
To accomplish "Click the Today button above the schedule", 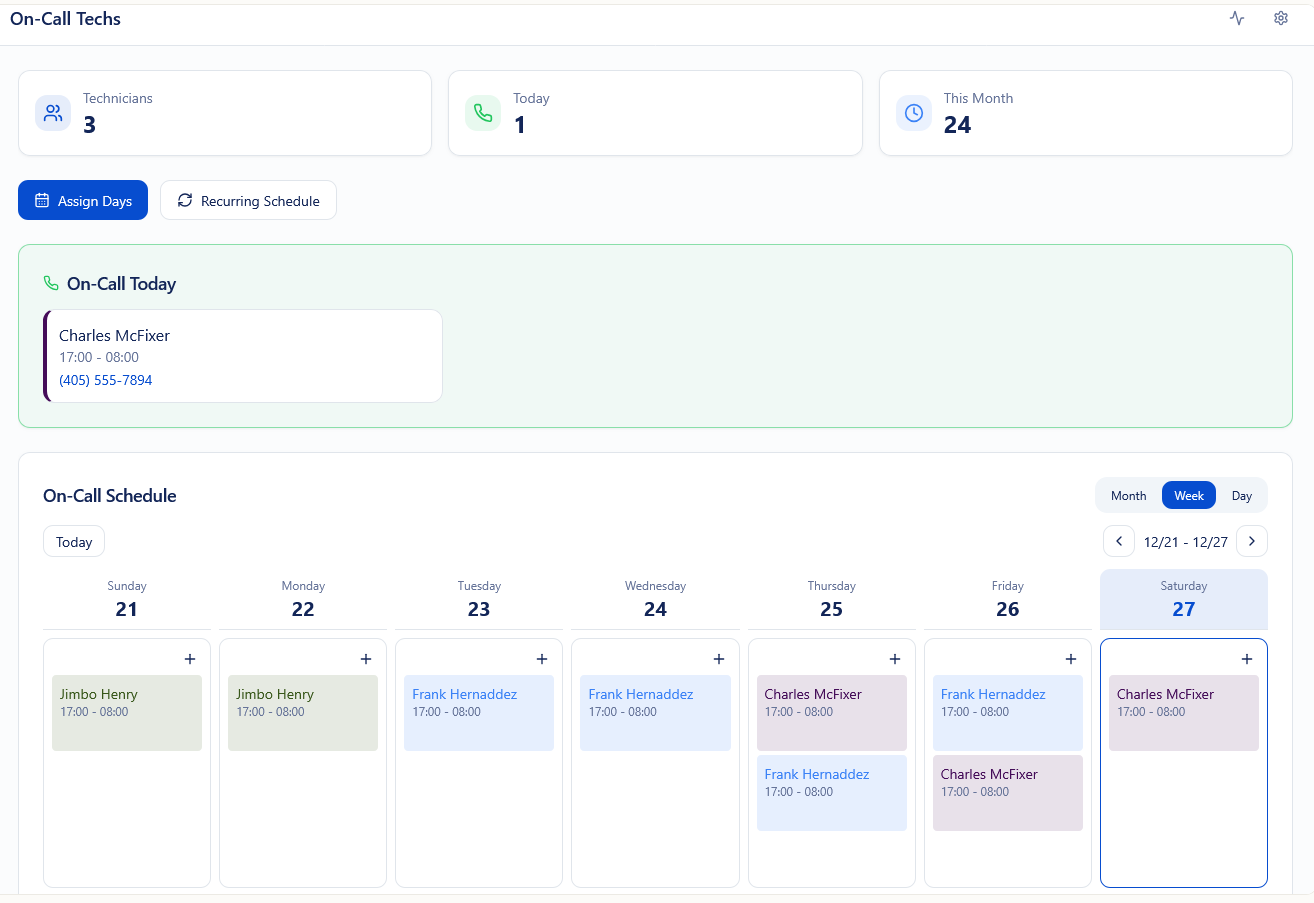I will 73,541.
